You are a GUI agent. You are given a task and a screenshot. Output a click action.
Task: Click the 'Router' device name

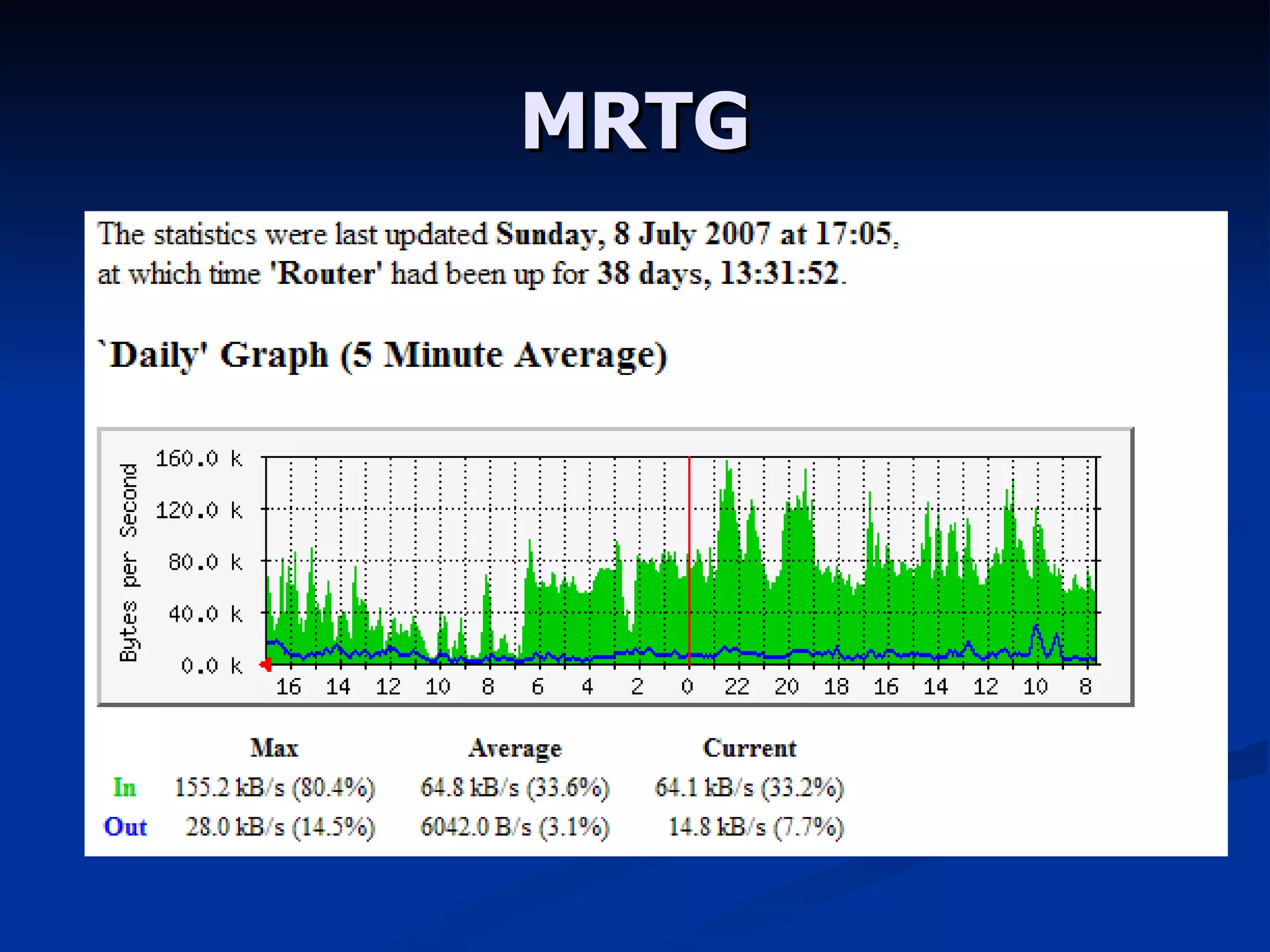tap(326, 273)
